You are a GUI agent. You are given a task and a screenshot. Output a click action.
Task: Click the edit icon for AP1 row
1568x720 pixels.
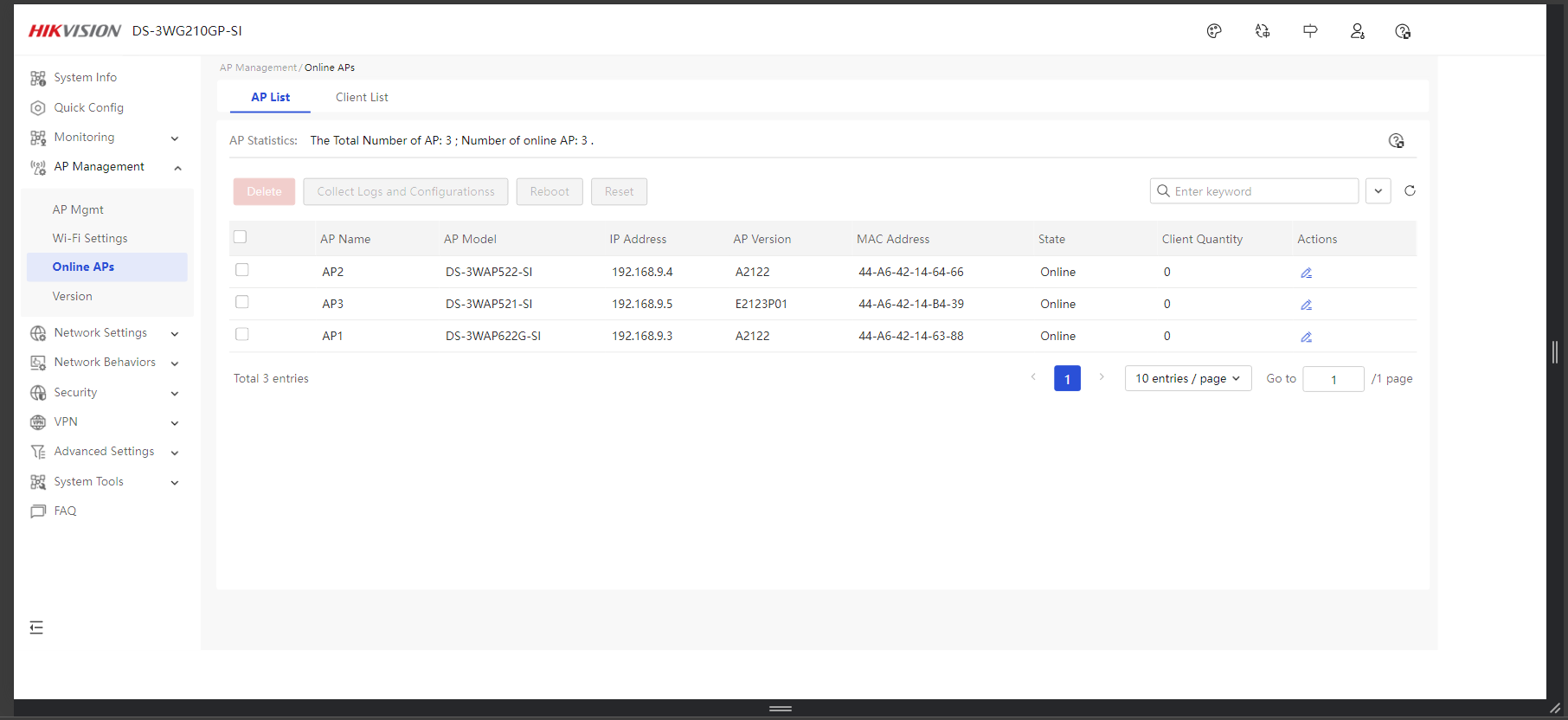pos(1306,337)
